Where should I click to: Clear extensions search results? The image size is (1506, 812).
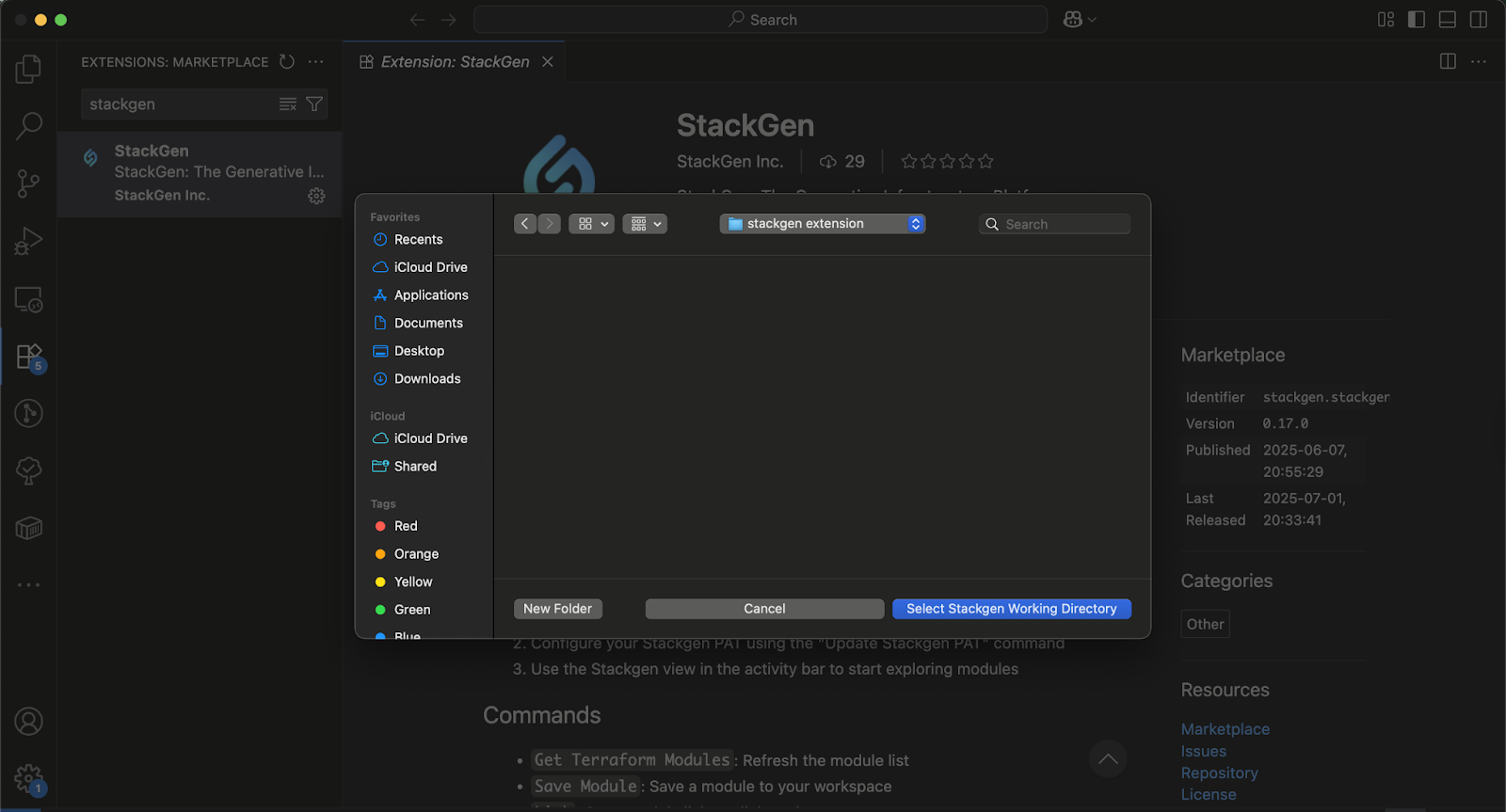point(288,104)
